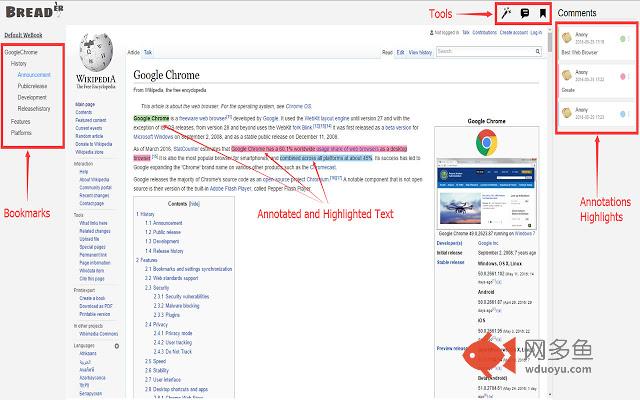
Task: Open the Google Inc link in infobox
Action: (488, 243)
